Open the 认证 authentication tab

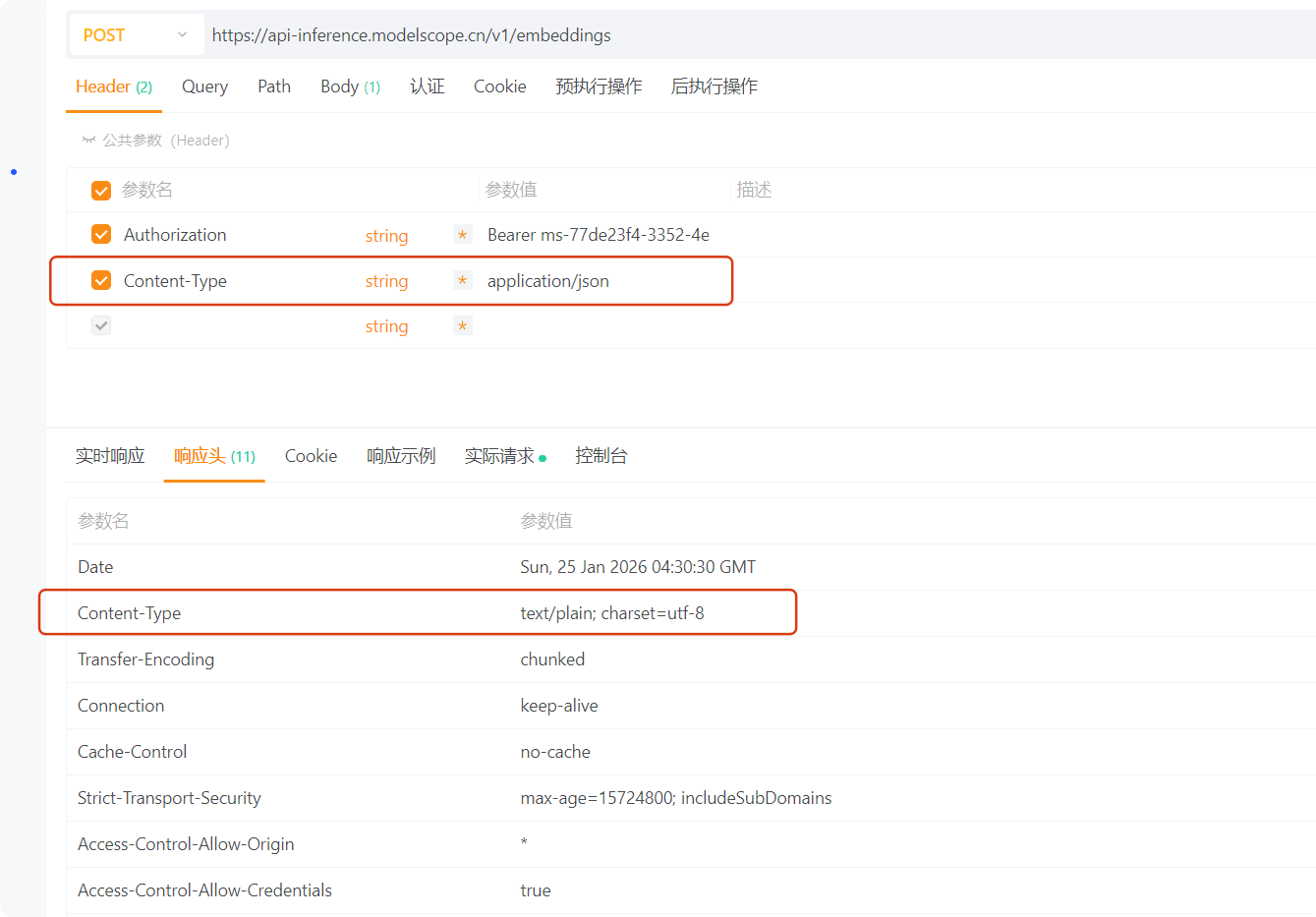pyautogui.click(x=428, y=86)
